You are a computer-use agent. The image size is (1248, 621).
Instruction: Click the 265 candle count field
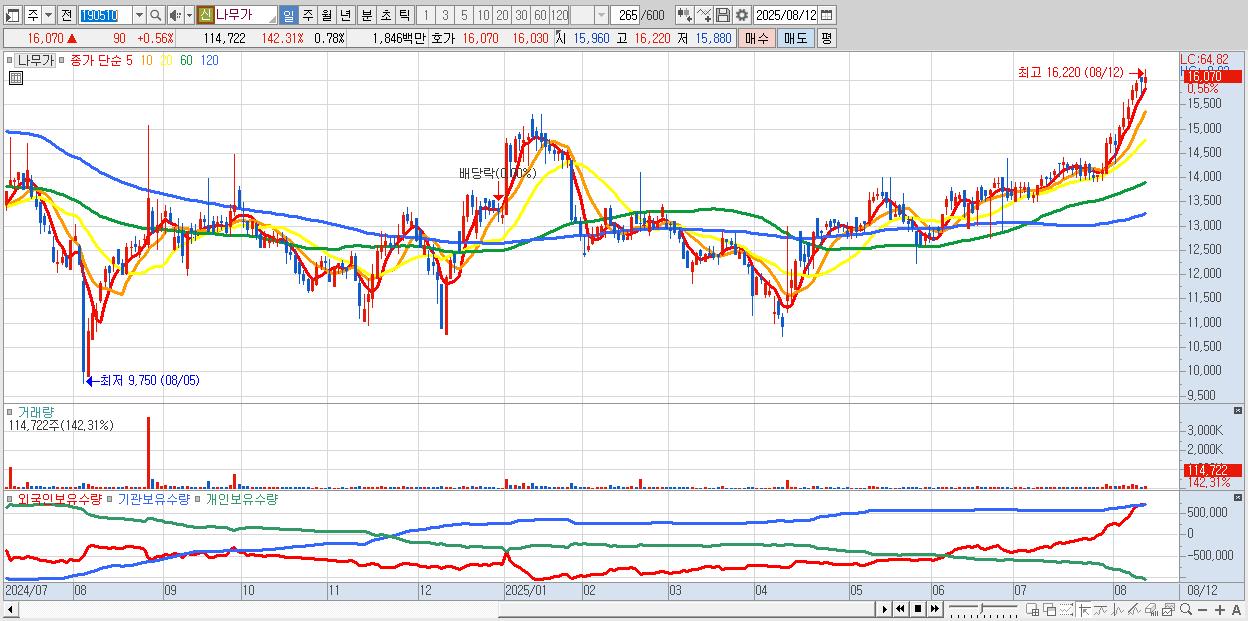tap(627, 15)
